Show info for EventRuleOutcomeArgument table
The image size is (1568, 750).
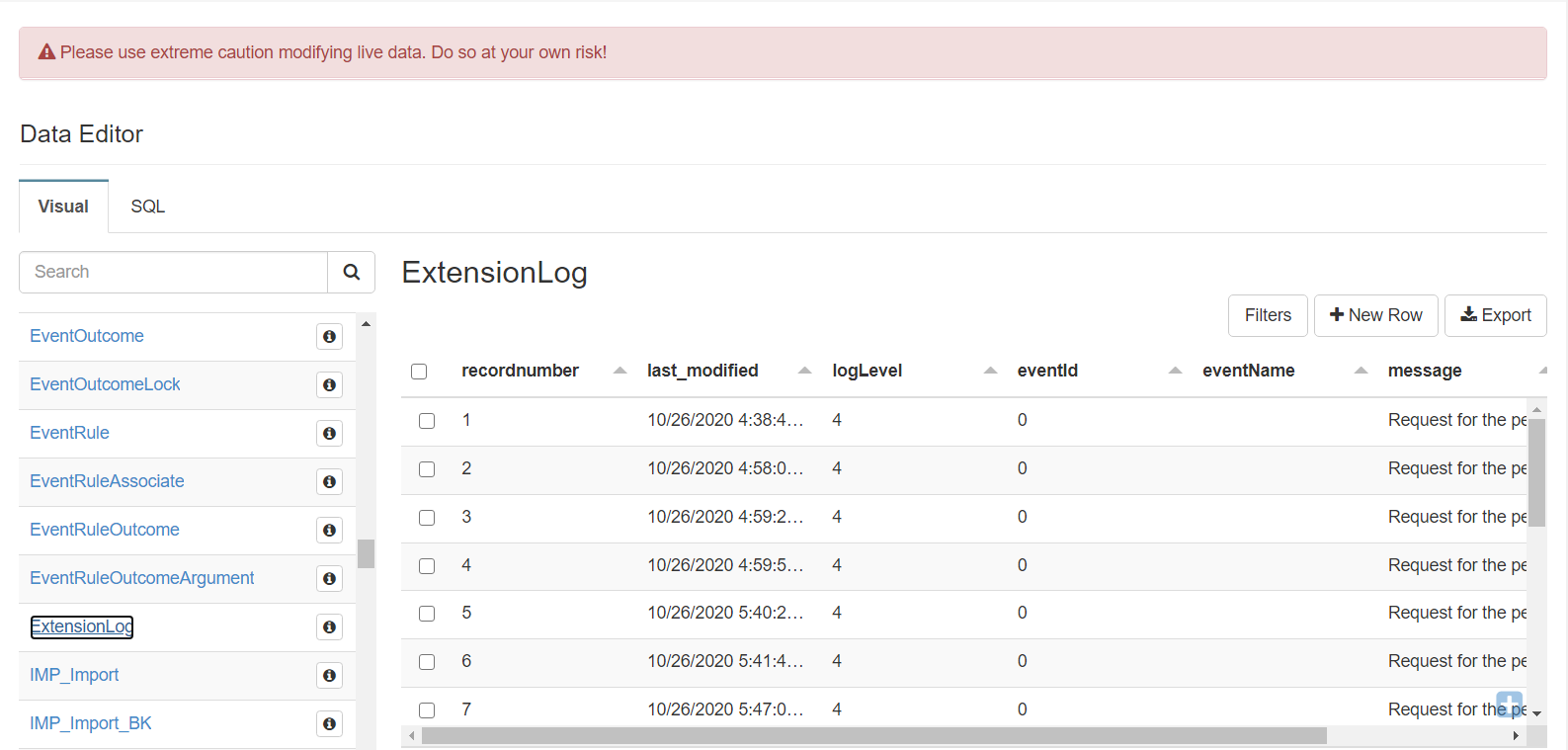click(x=329, y=579)
